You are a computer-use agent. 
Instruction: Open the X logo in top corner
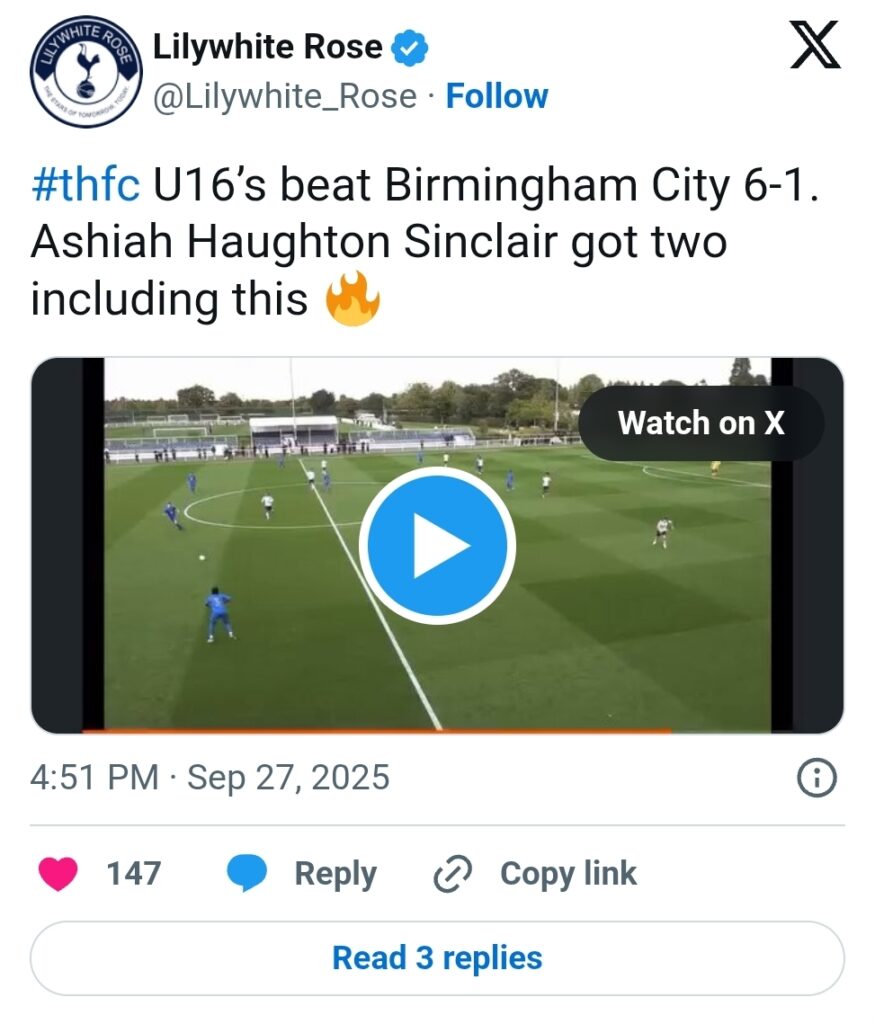(x=815, y=44)
